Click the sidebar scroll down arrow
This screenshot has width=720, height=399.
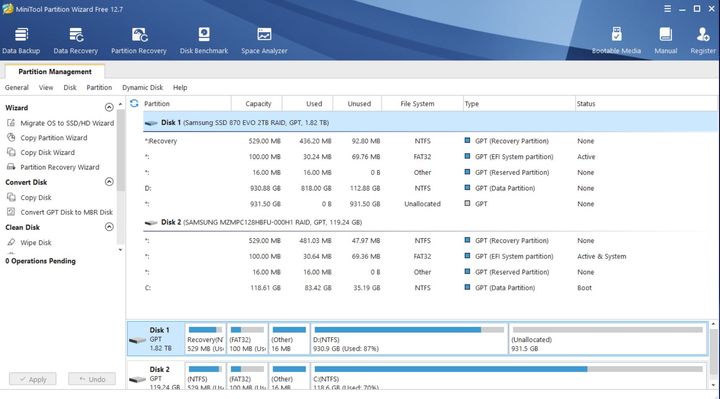(x=120, y=250)
